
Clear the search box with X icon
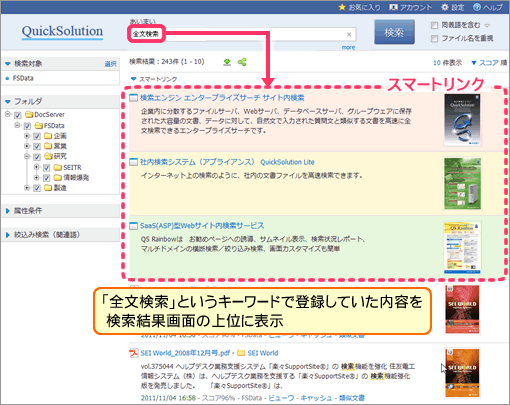(349, 34)
